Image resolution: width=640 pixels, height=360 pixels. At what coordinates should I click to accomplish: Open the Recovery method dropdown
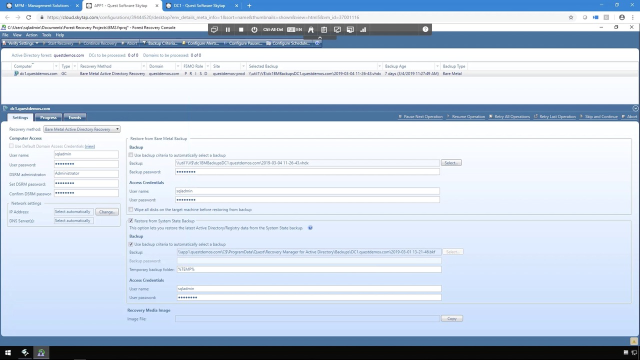[x=82, y=129]
